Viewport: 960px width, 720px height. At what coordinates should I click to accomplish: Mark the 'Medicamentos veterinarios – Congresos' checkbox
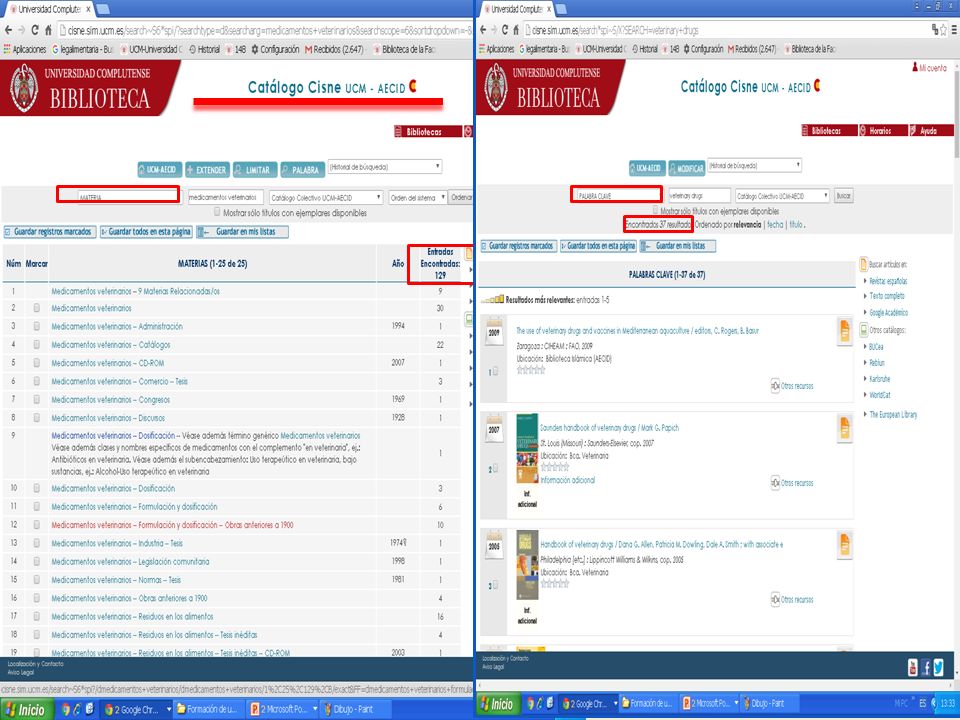tap(37, 400)
